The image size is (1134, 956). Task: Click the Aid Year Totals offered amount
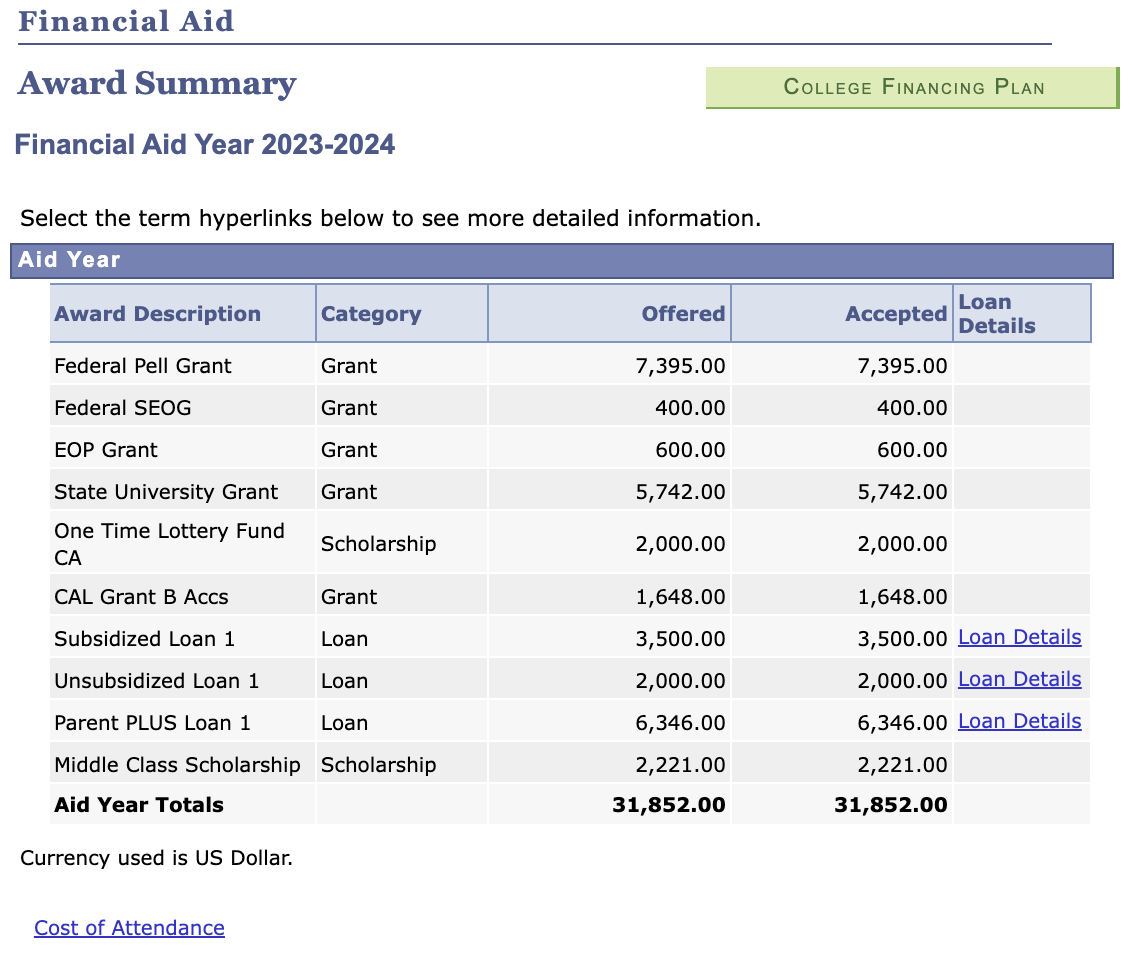[x=669, y=805]
